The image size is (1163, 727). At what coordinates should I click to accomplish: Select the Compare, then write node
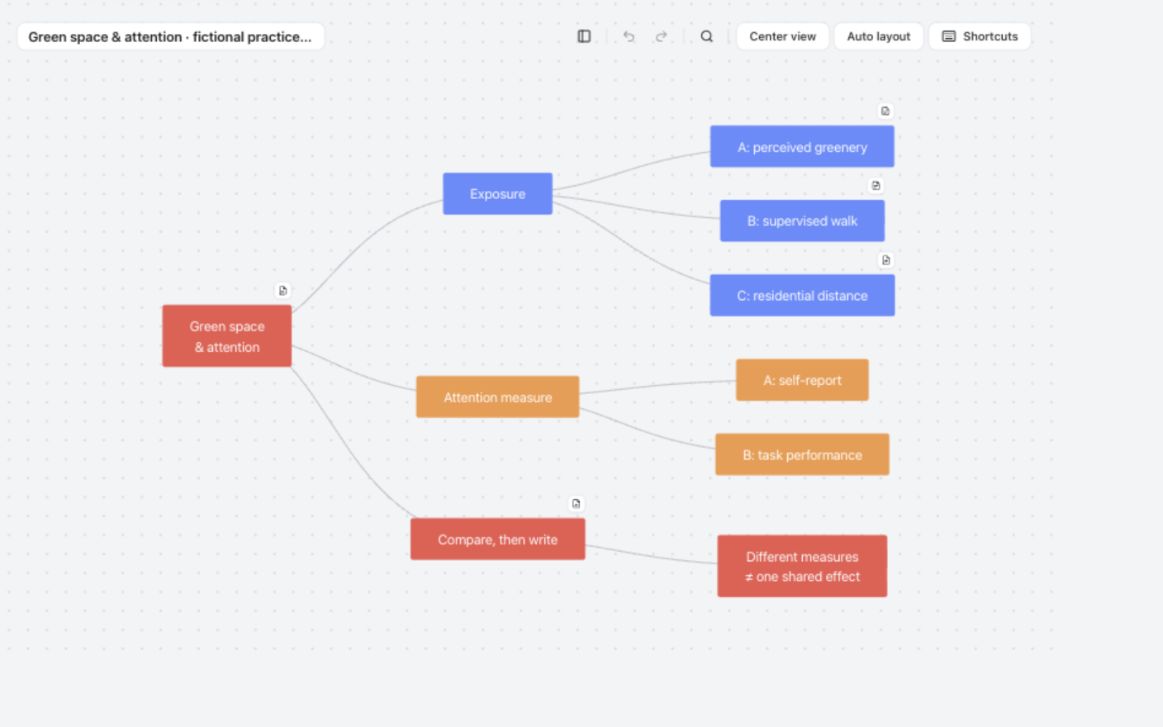pyautogui.click(x=498, y=539)
